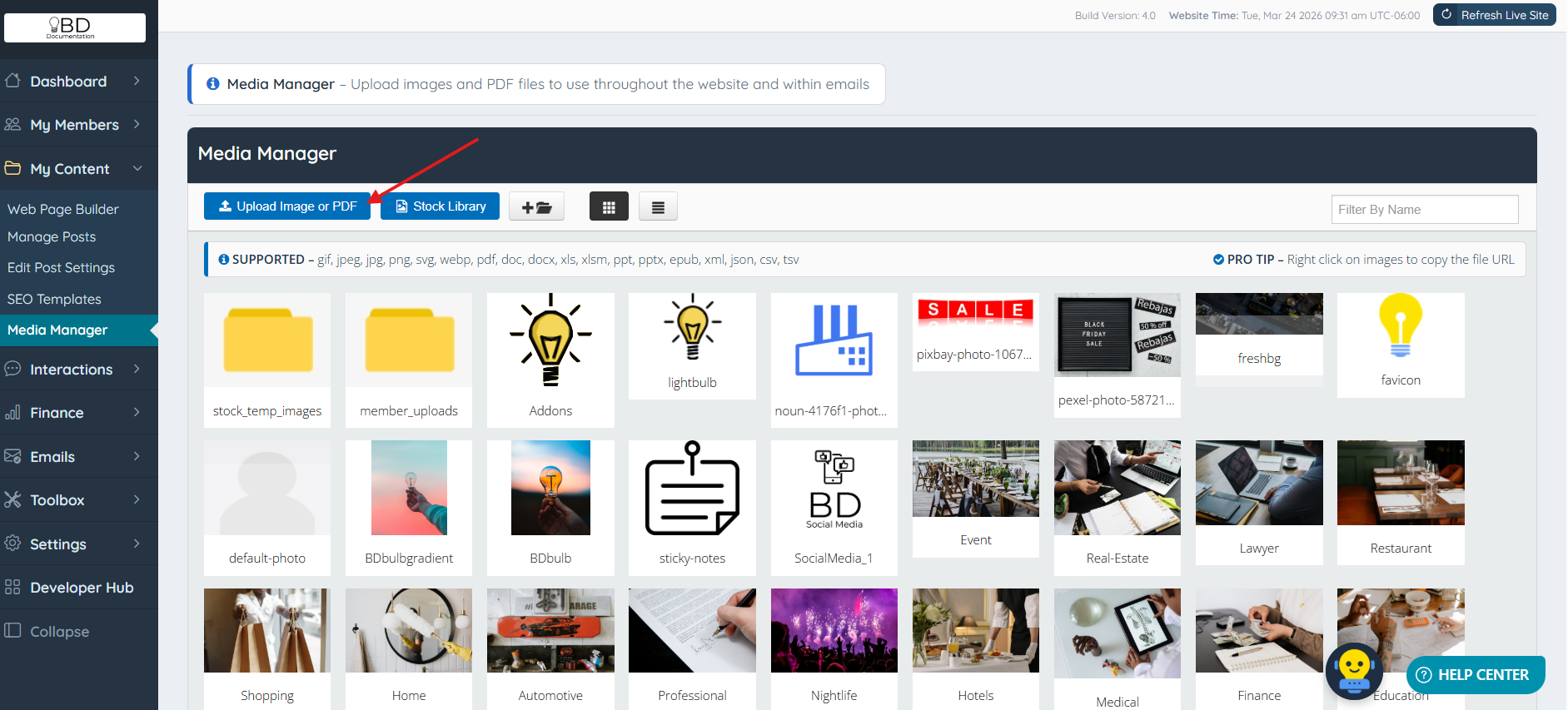This screenshot has width=1568, height=710.
Task: Select the Lawyer photo
Action: 1259,503
